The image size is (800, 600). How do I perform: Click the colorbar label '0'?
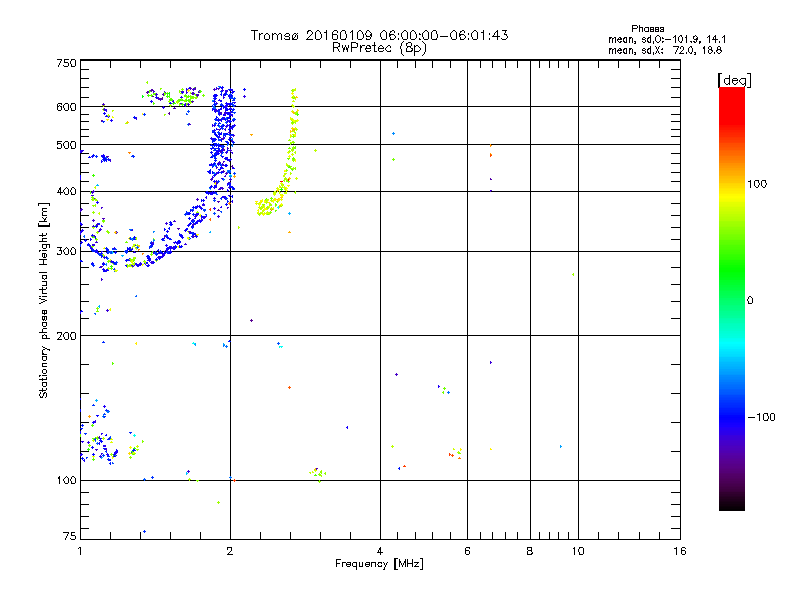[750, 301]
